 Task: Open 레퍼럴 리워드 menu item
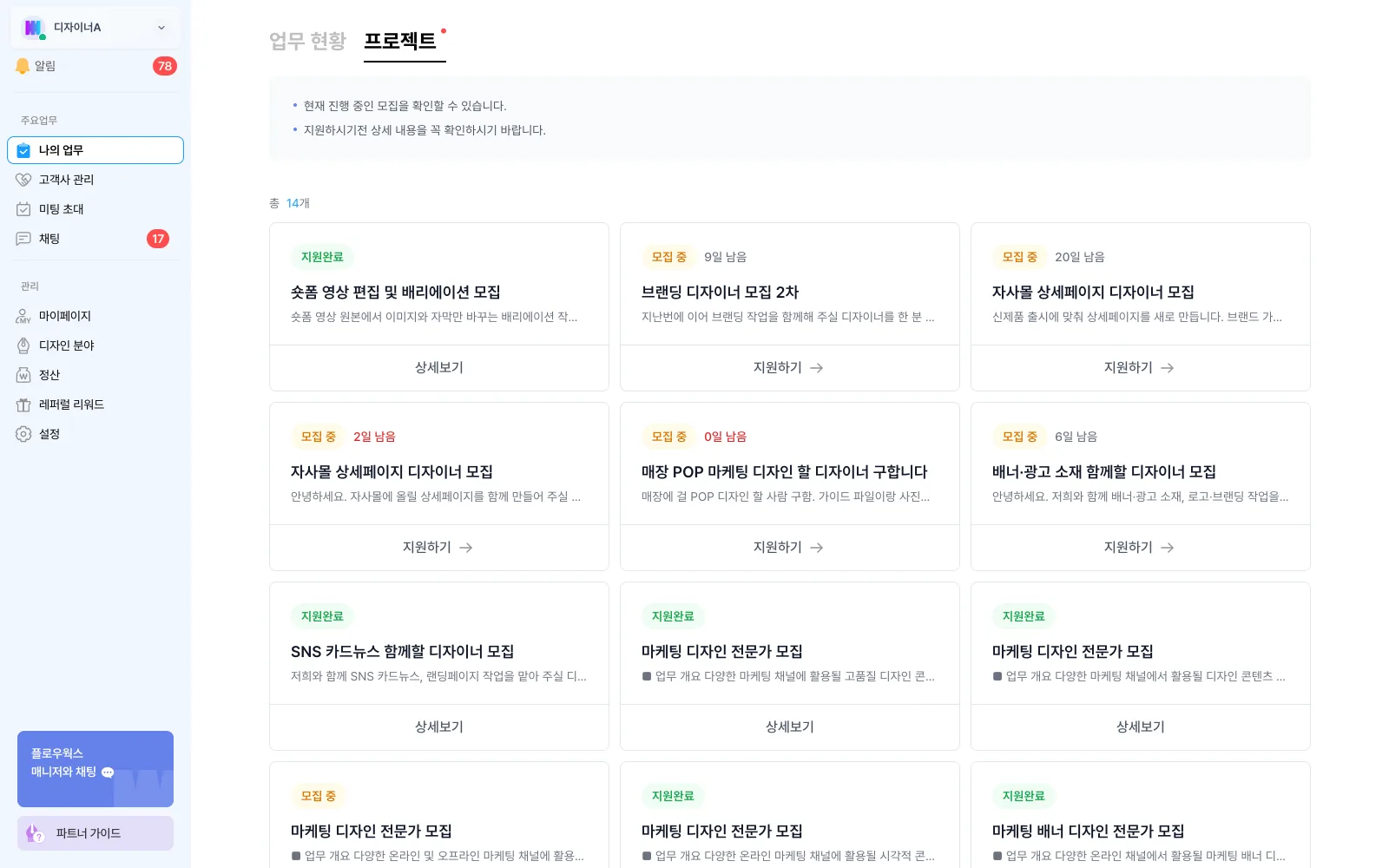tap(95, 404)
